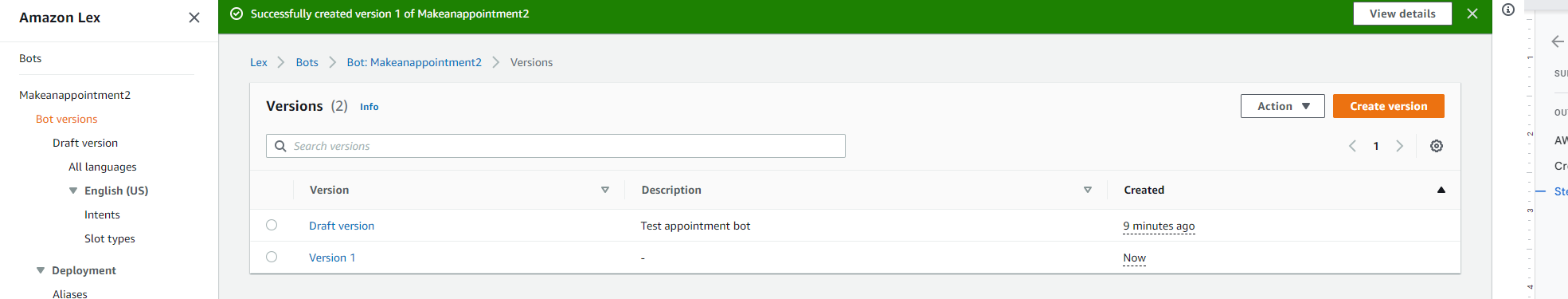Focus the Search versions field
The height and width of the screenshot is (299, 1568).
pyautogui.click(x=555, y=146)
